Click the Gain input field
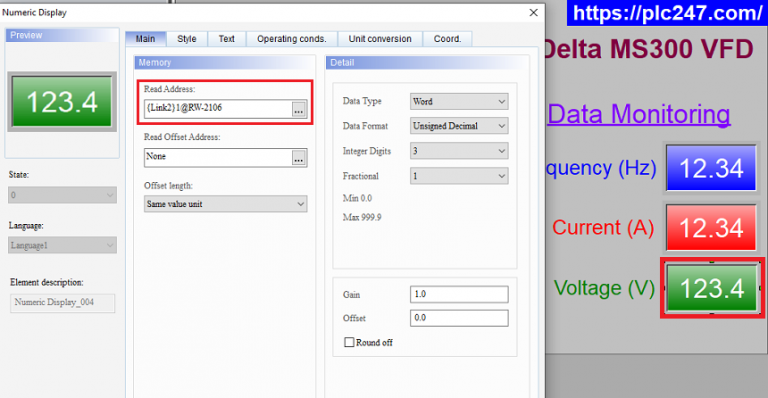Screen dimensions: 768x398 (x=459, y=294)
